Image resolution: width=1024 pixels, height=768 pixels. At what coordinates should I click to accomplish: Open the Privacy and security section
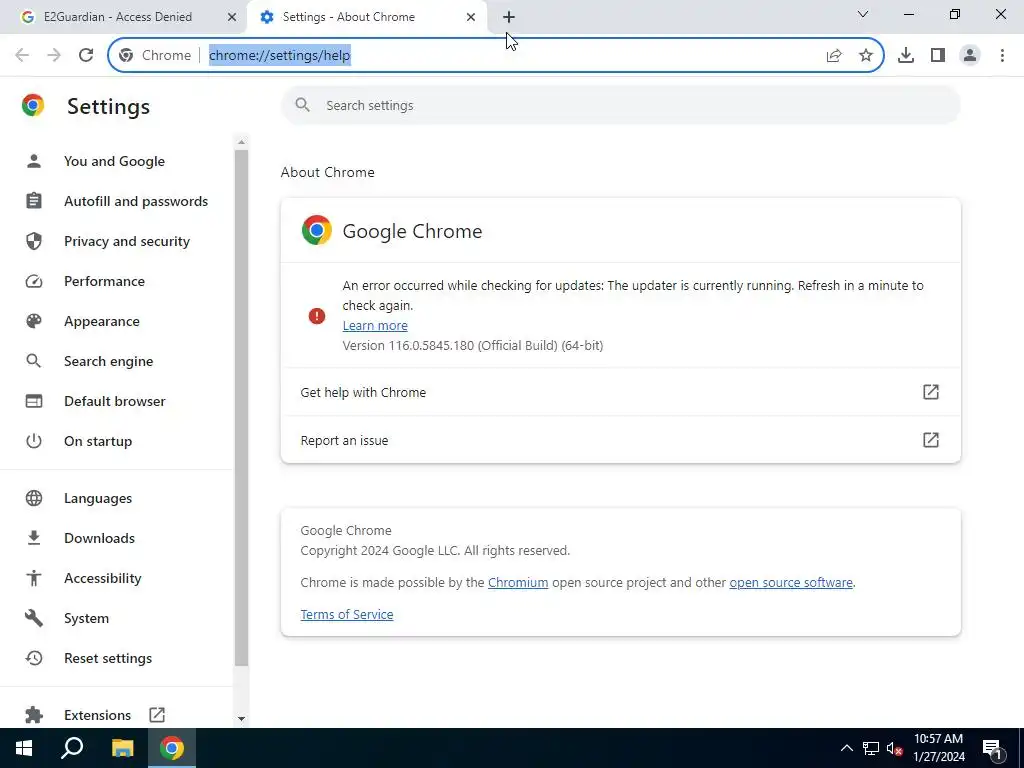pos(127,241)
